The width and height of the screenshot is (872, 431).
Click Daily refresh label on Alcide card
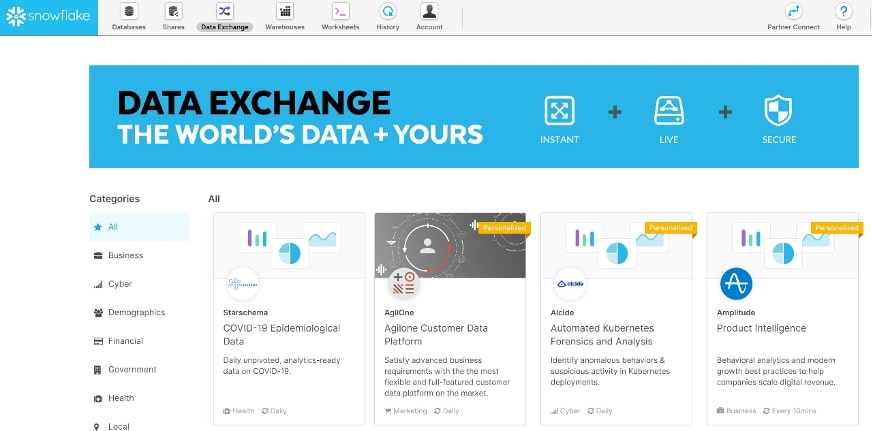pyautogui.click(x=600, y=411)
